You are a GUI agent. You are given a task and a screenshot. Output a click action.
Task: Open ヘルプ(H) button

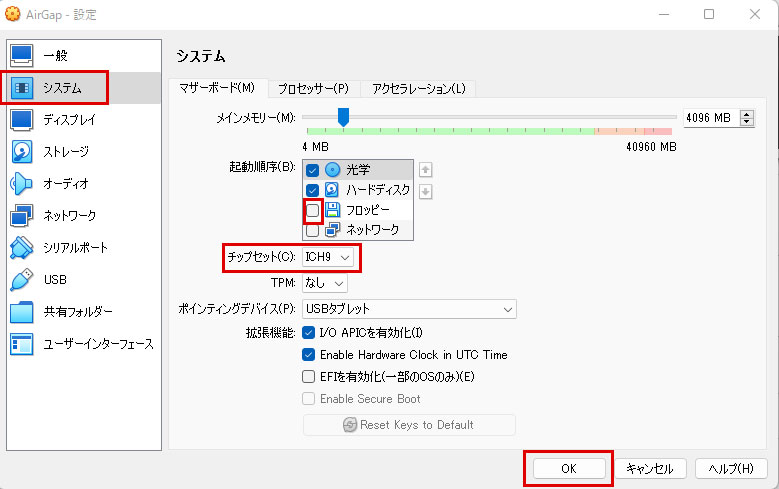(x=731, y=469)
